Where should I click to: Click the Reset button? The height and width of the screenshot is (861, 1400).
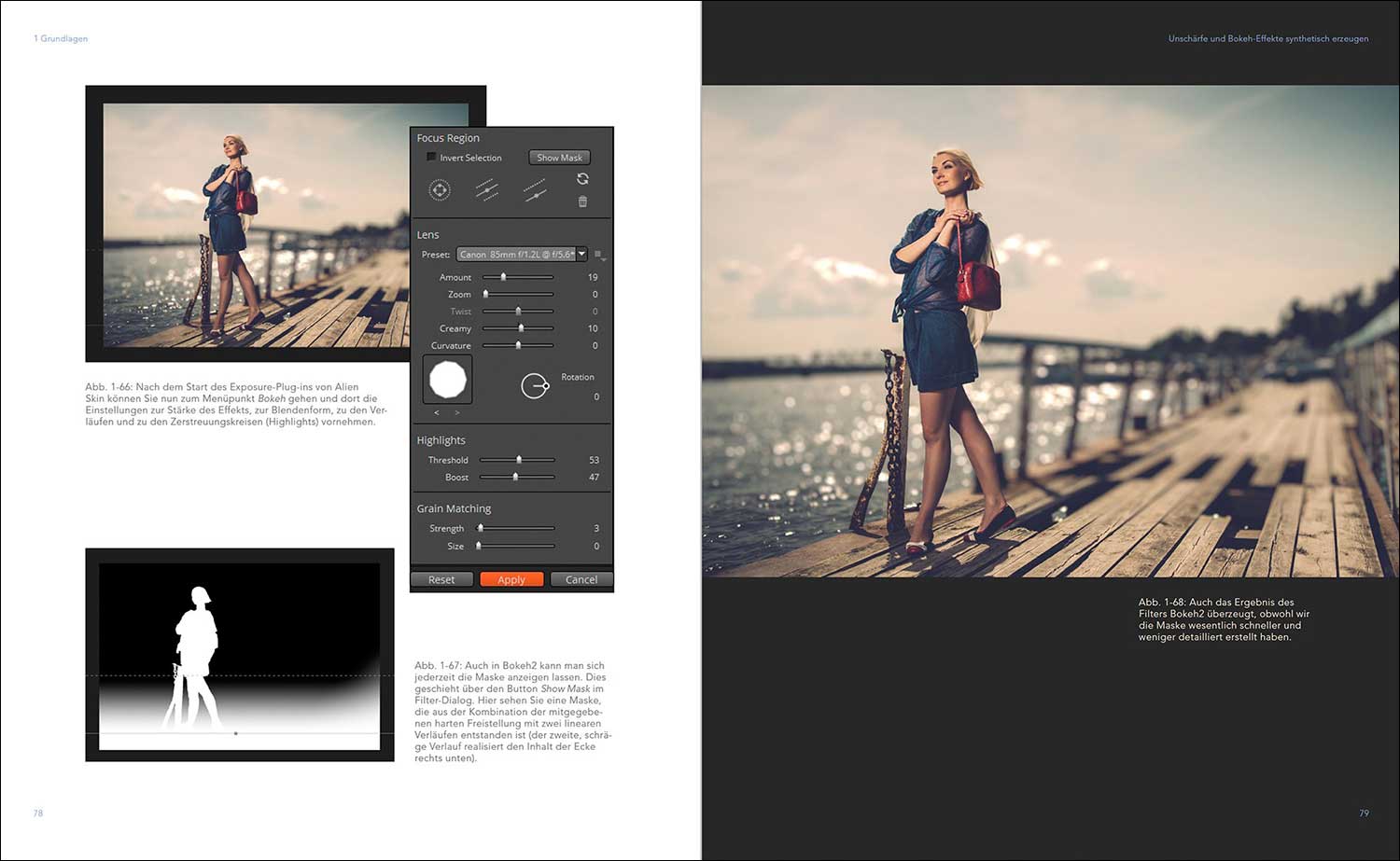[x=441, y=579]
